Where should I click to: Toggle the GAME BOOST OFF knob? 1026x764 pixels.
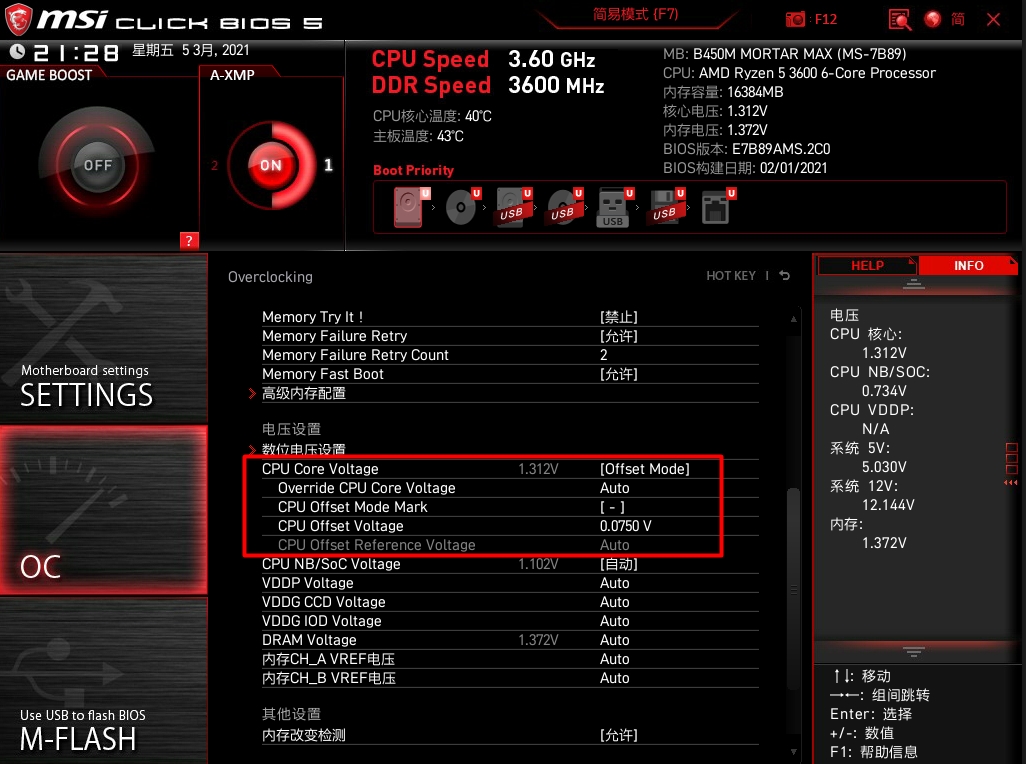tap(97, 165)
